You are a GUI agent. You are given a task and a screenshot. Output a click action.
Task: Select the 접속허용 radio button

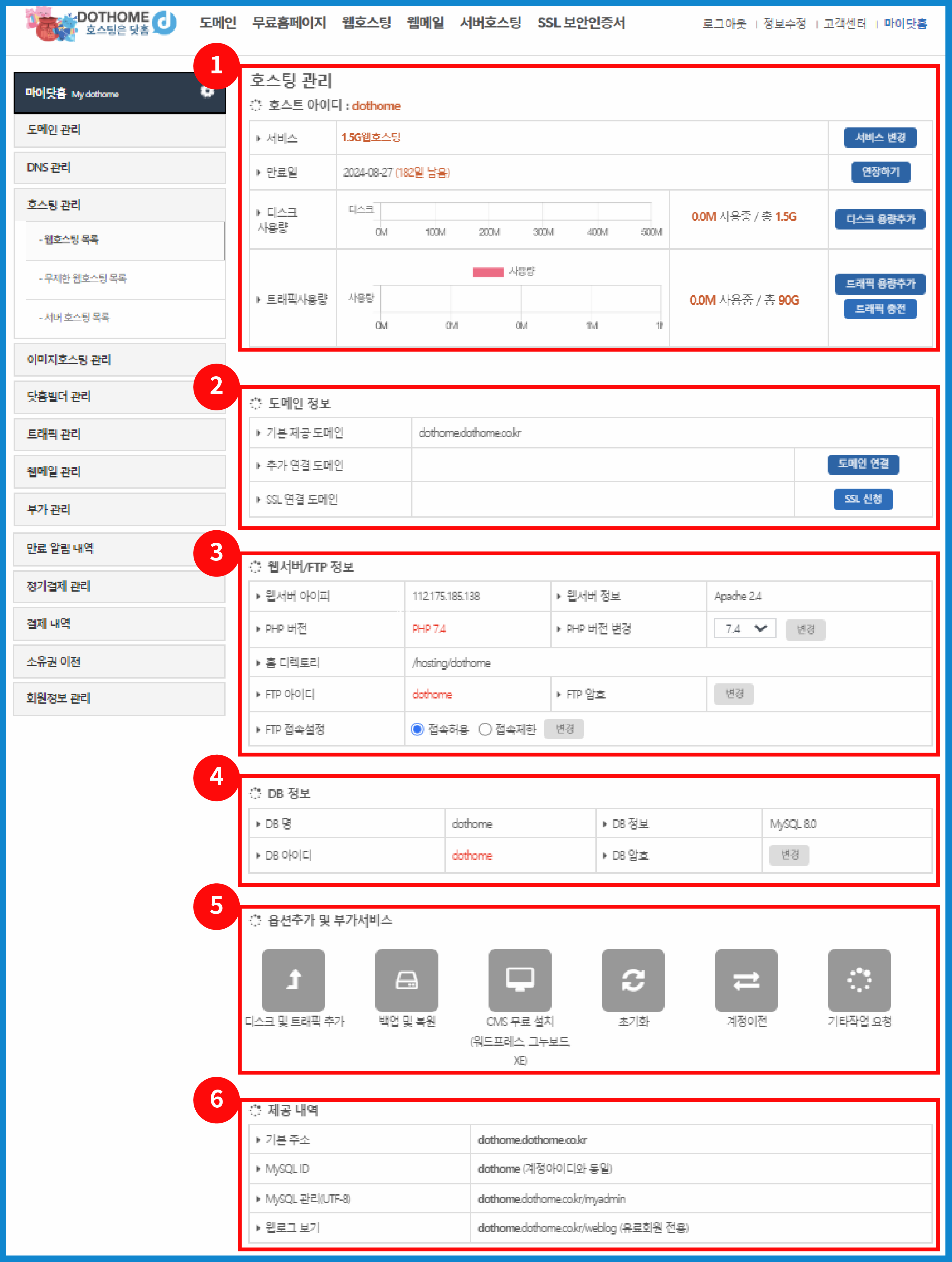tap(418, 729)
